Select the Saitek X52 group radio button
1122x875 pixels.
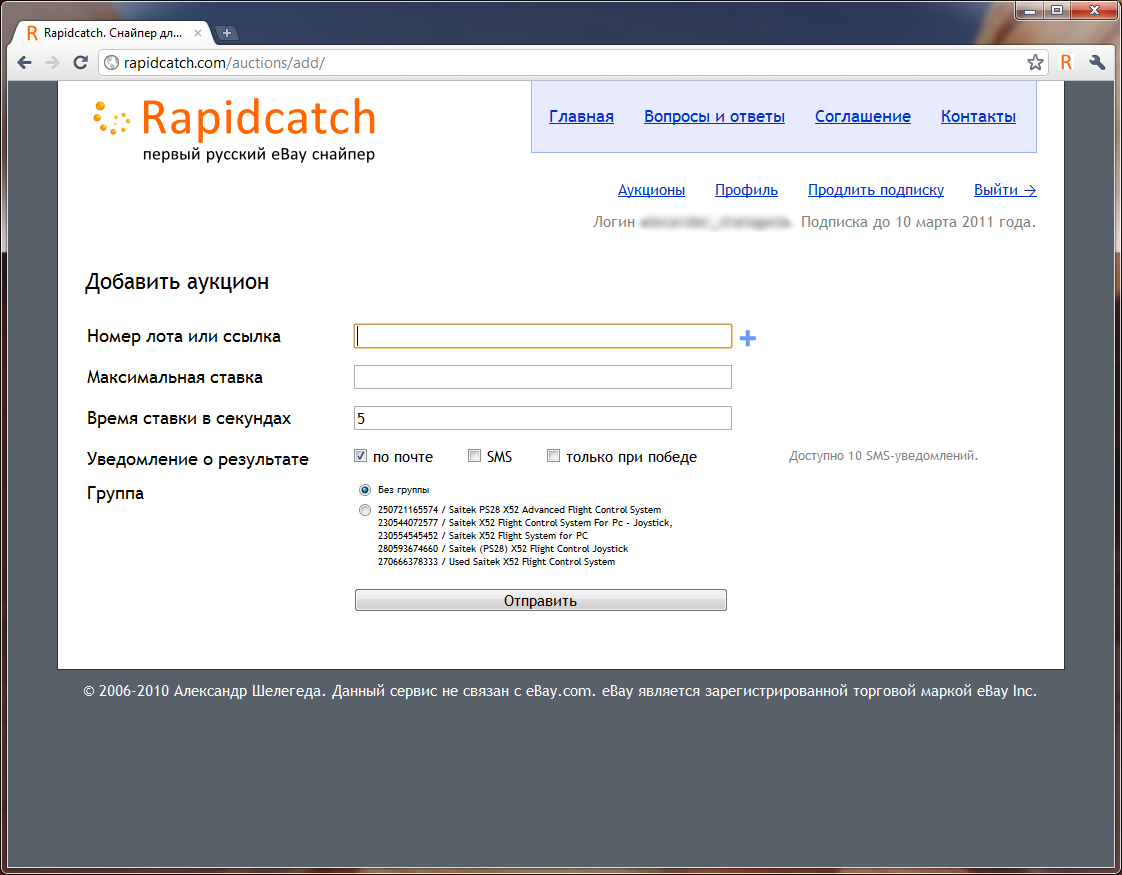(x=365, y=510)
